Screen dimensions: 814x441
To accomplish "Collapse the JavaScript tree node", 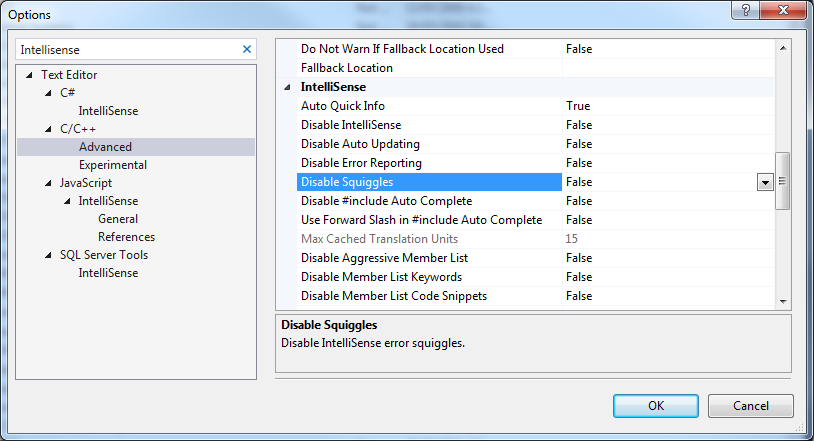I will point(48,183).
